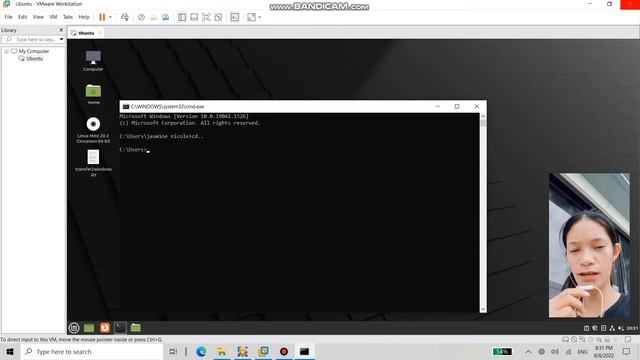
Task: Open the terminal from the Mint panel
Action: [120, 327]
